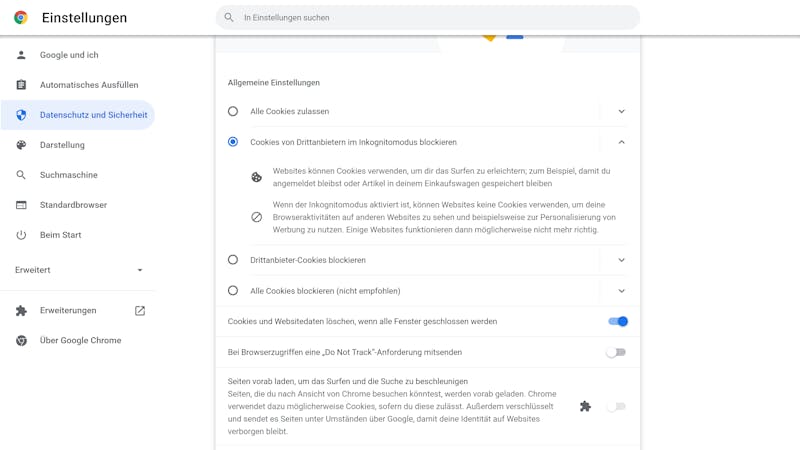This screenshot has width=800, height=450.
Task: Click the Einstellungen page title
Action: coord(84,17)
